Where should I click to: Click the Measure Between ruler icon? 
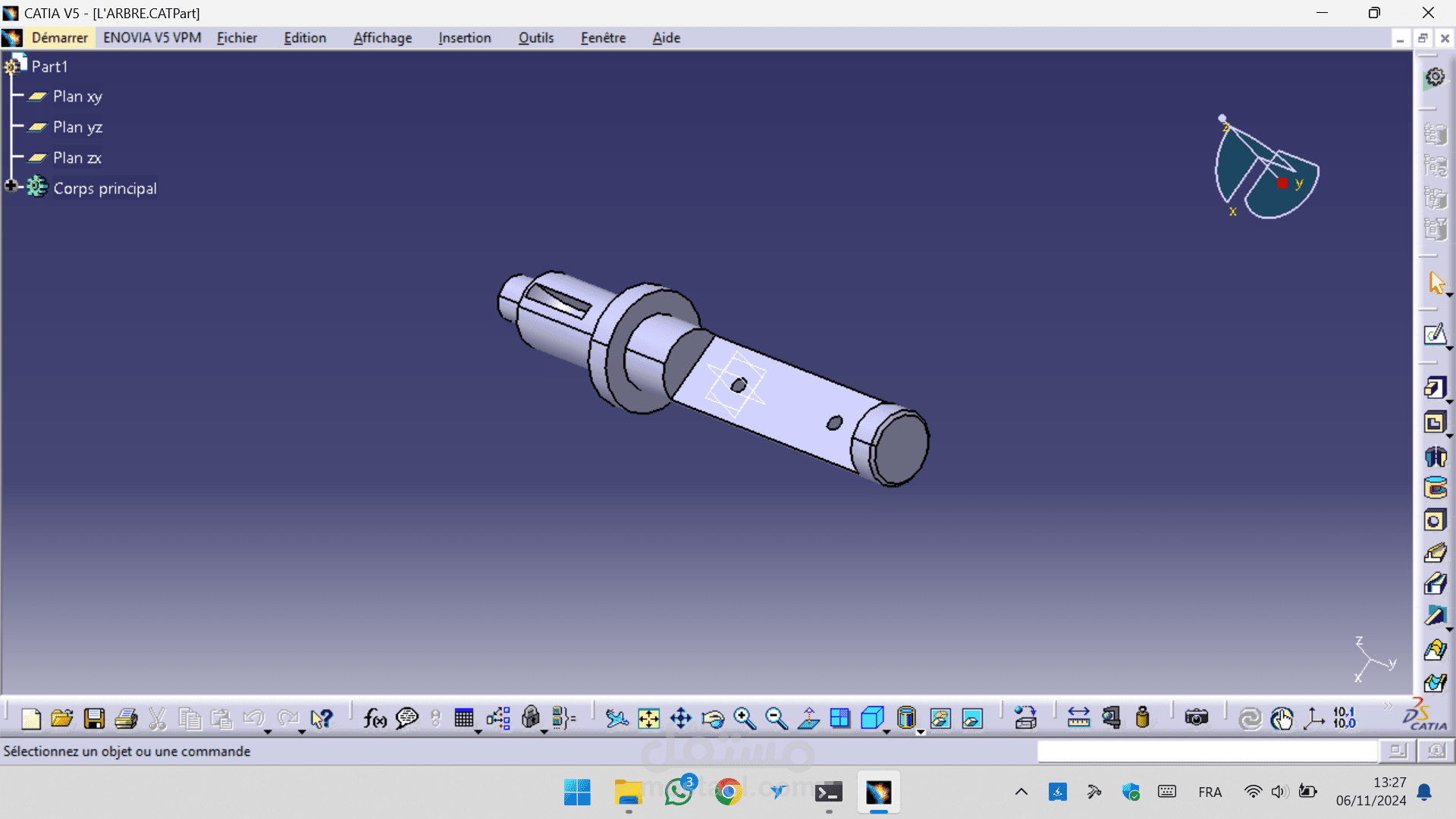click(x=1078, y=718)
